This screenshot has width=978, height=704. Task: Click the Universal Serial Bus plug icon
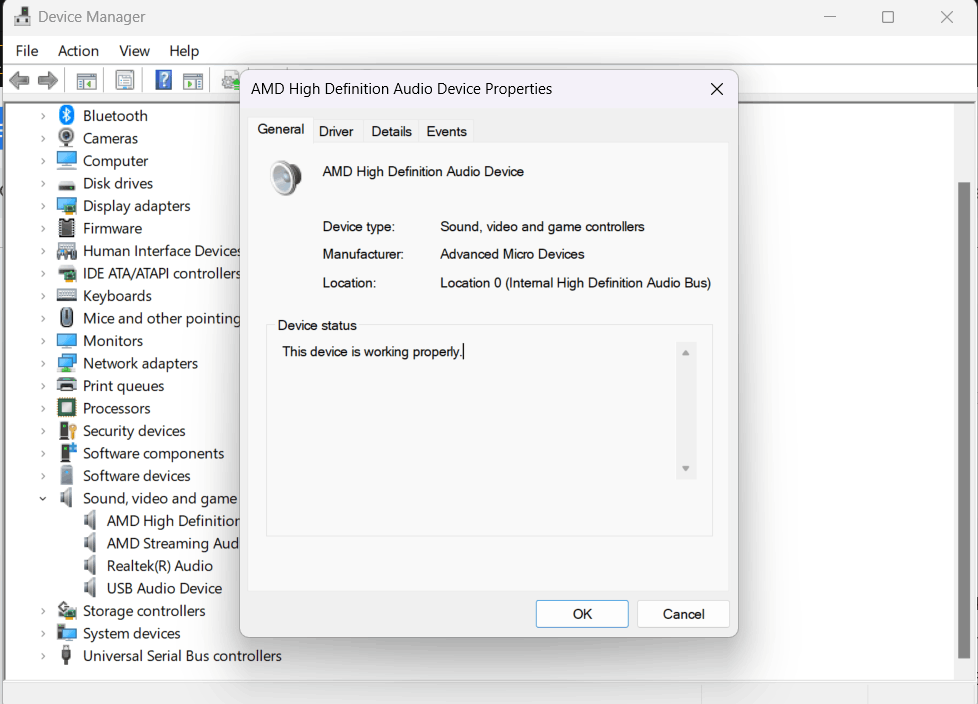coord(66,655)
